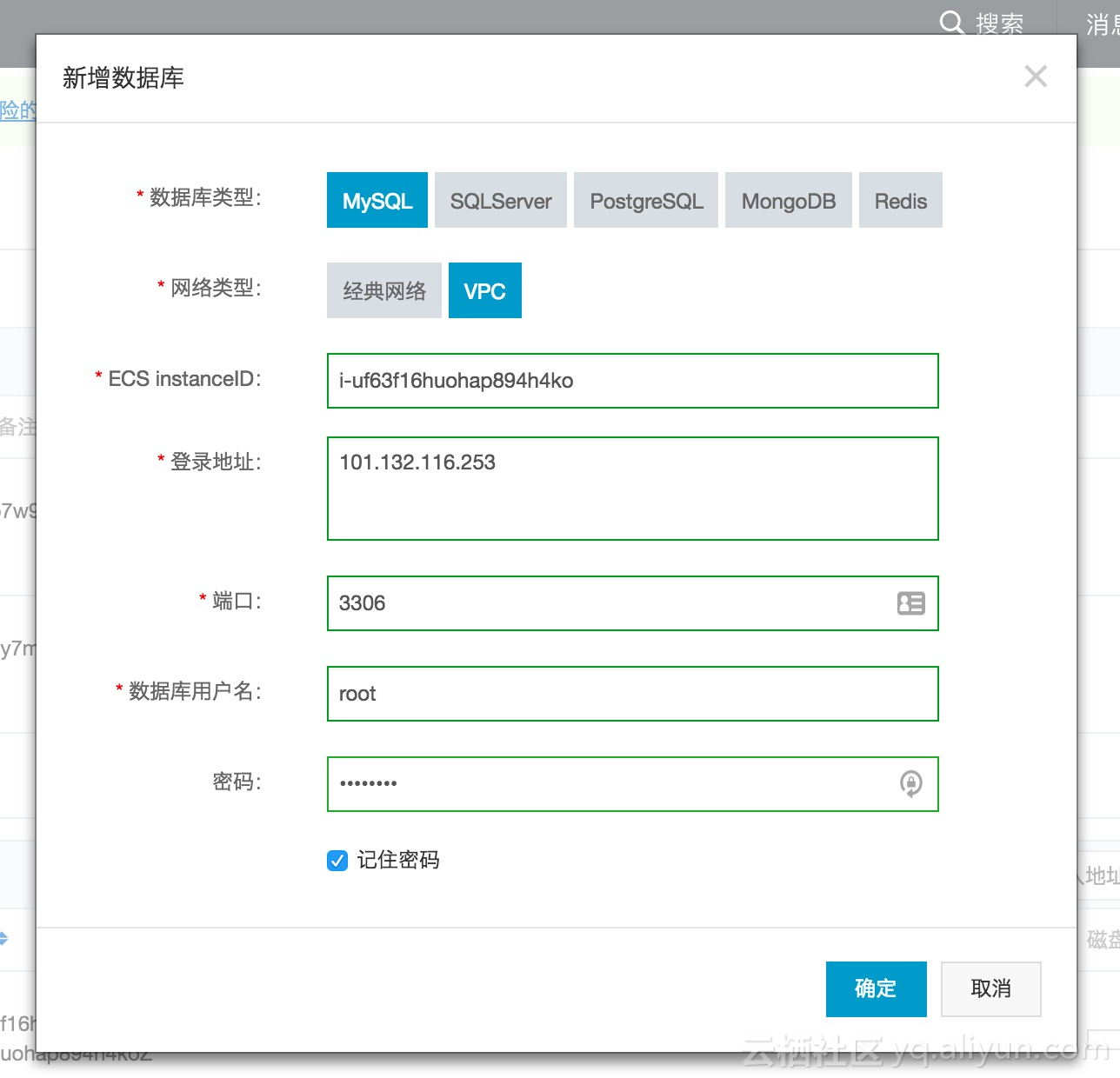This screenshot has width=1120, height=1078.
Task: Choose PostgreSQL database type
Action: click(646, 200)
